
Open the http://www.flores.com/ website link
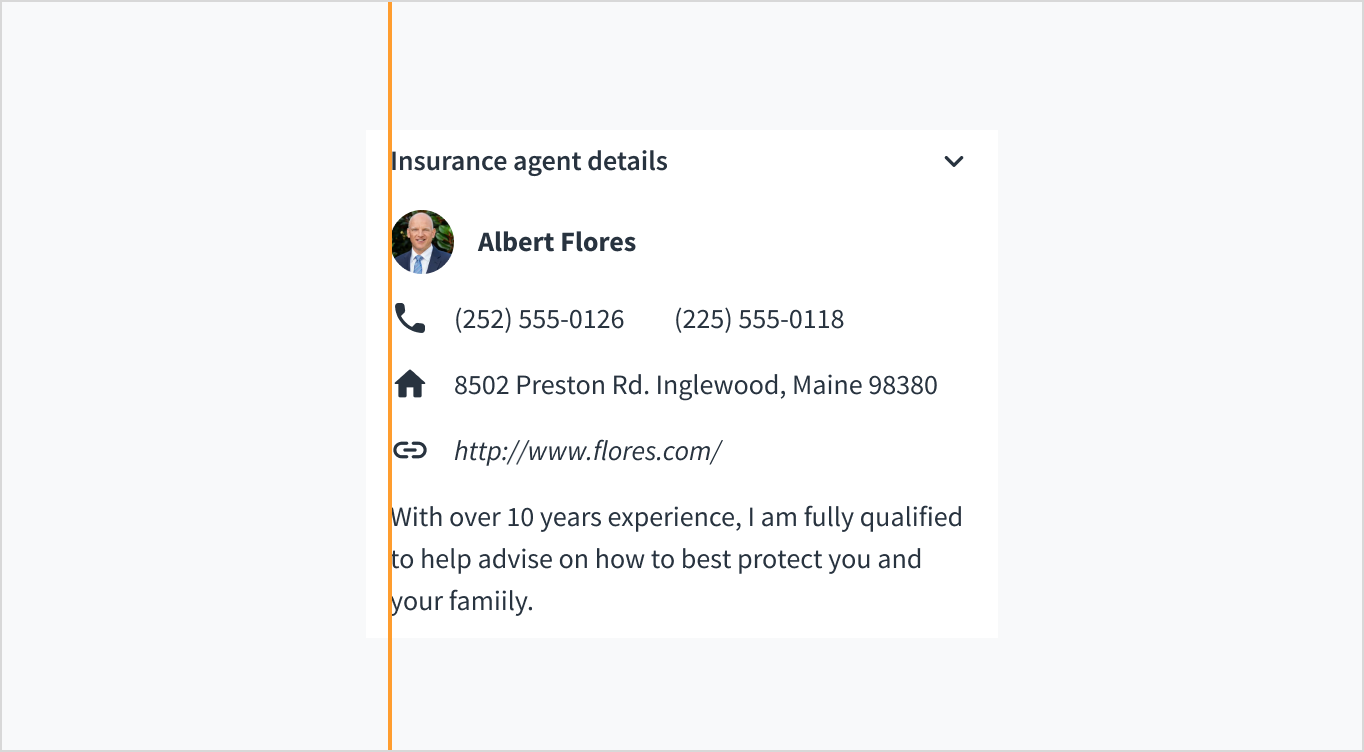[x=588, y=451]
